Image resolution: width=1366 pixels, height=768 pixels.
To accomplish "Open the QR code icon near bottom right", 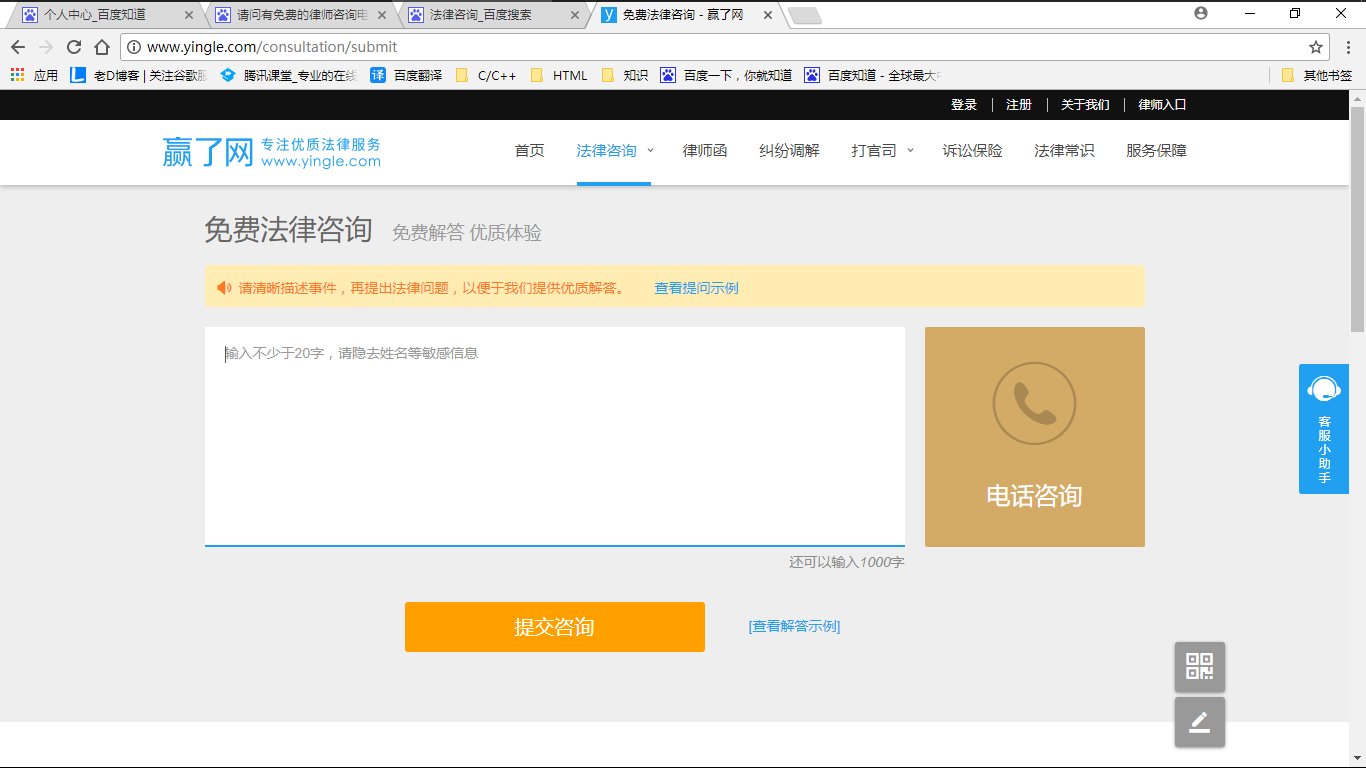I will (x=1199, y=666).
